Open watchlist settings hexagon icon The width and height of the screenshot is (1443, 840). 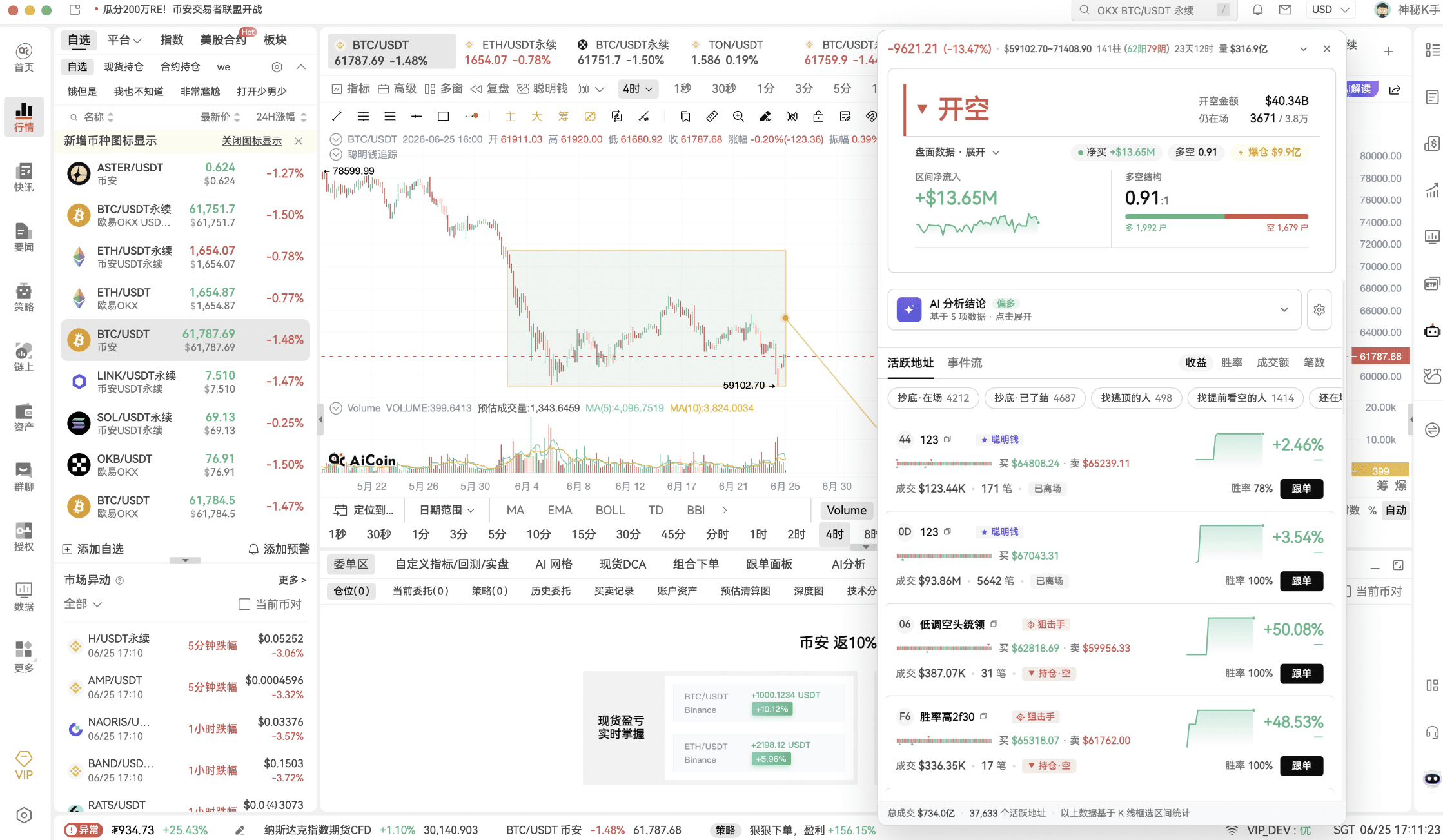click(x=277, y=67)
